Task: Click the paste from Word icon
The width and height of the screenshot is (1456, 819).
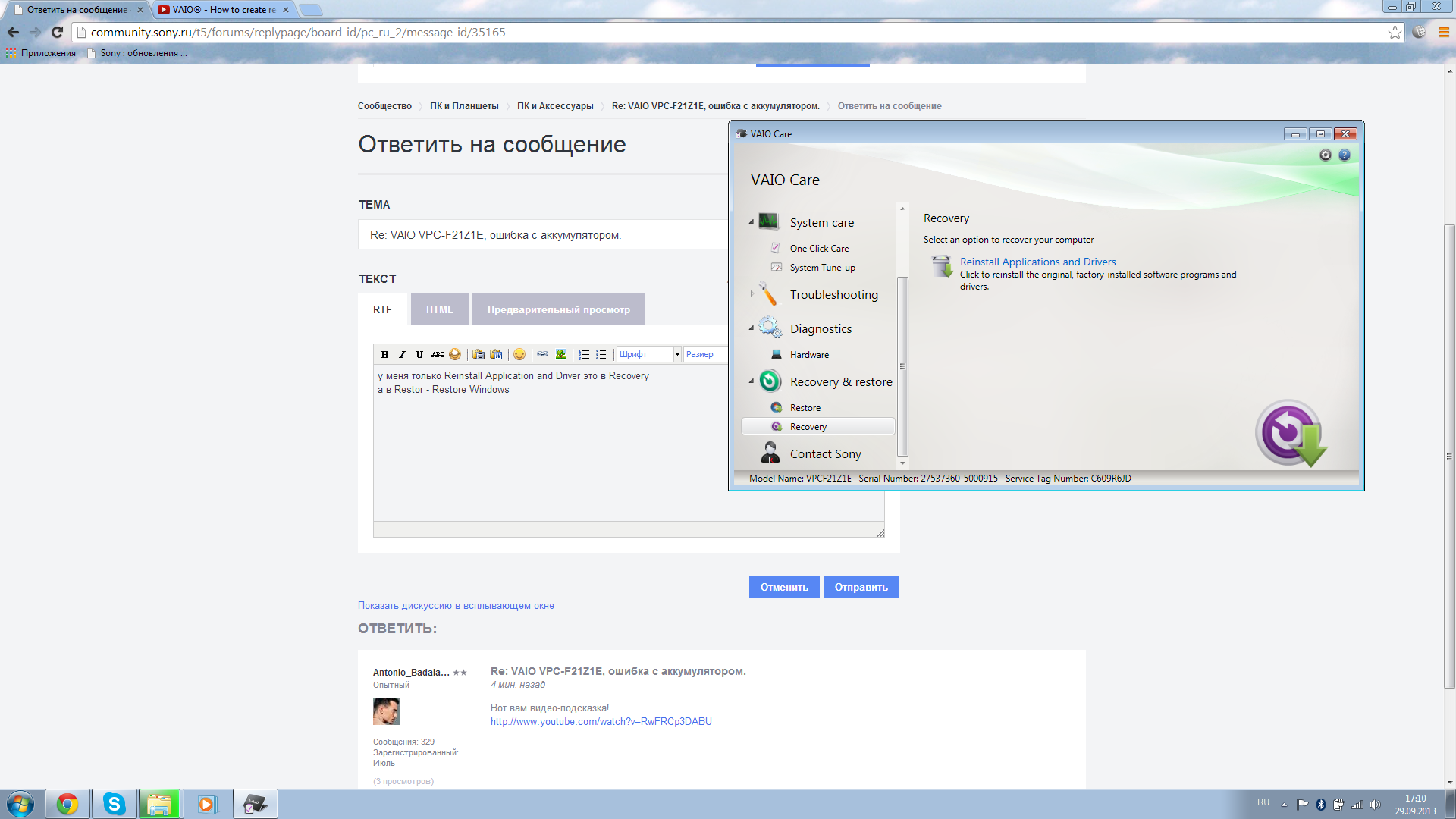Action: click(x=496, y=354)
